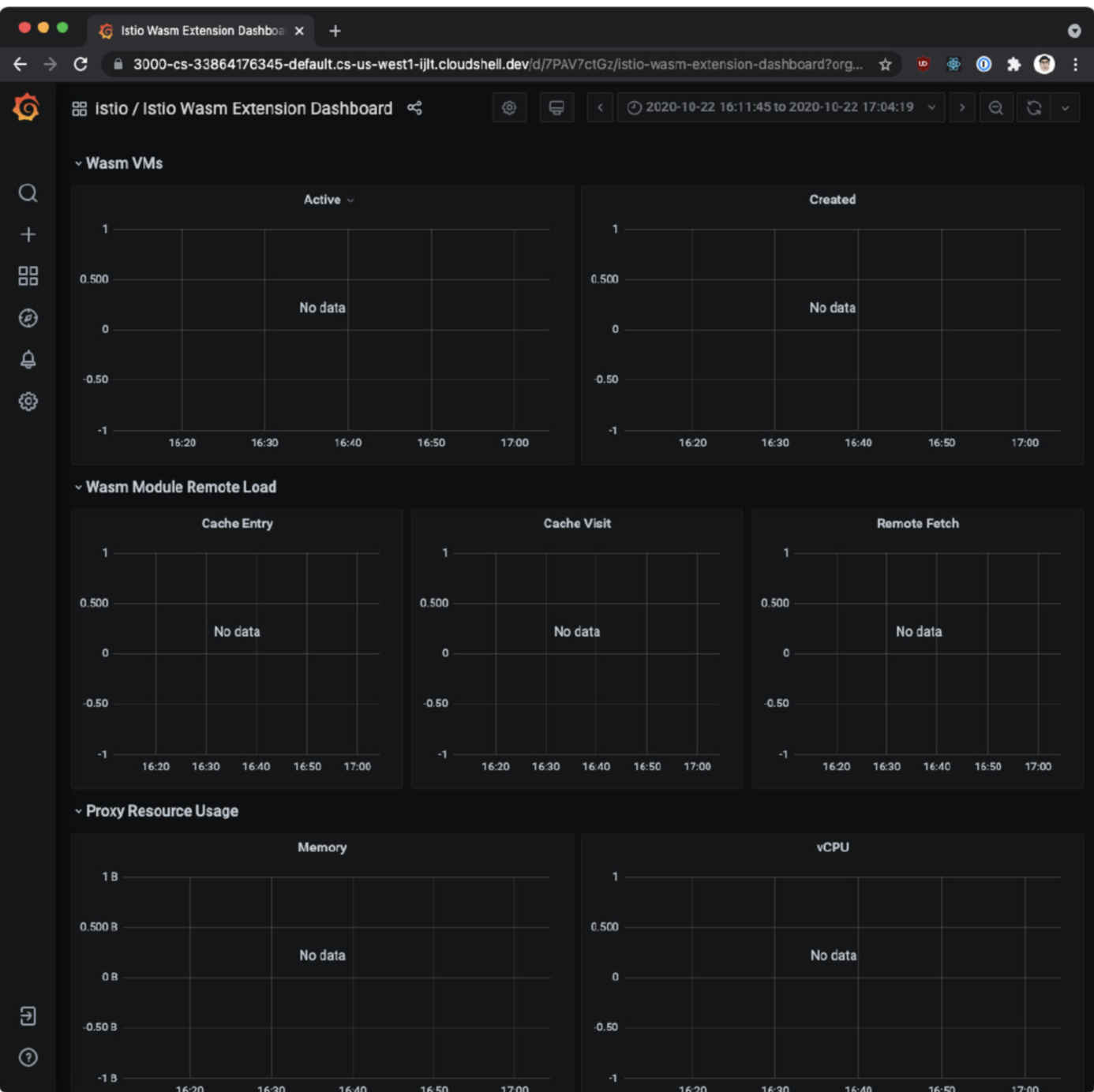Open Alerting bell icon in sidebar

(x=28, y=360)
